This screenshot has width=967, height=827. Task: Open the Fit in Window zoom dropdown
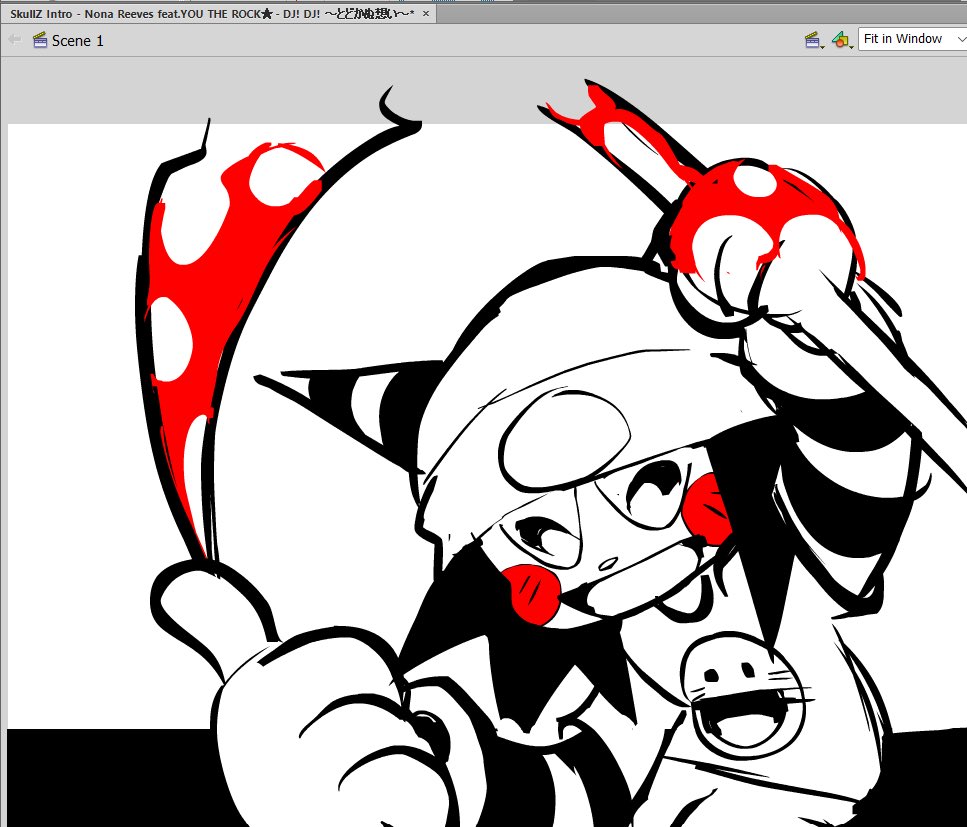[x=912, y=39]
